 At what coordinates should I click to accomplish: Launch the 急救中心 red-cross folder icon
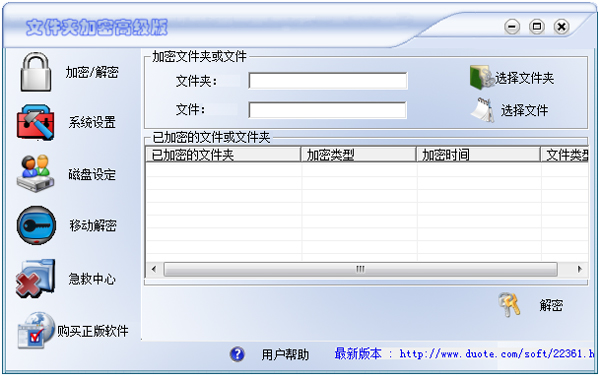click(35, 278)
